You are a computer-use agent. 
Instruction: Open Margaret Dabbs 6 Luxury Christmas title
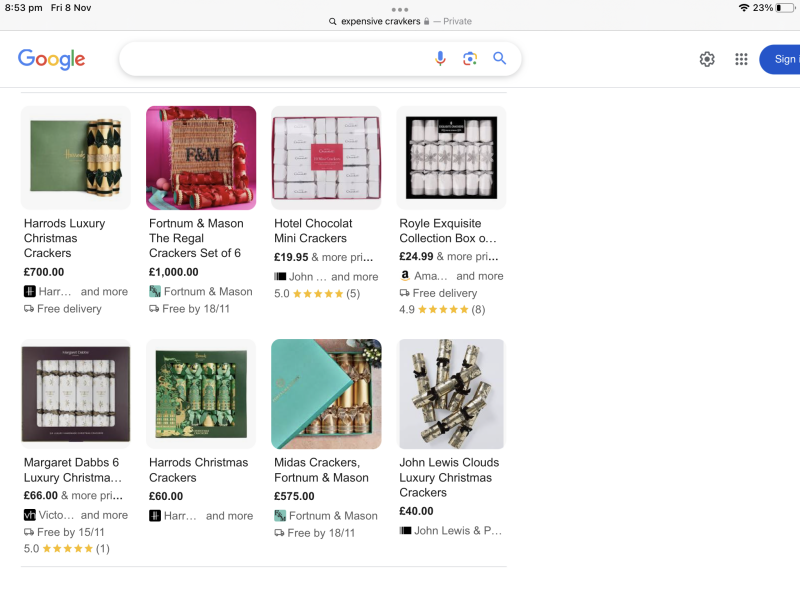72,470
